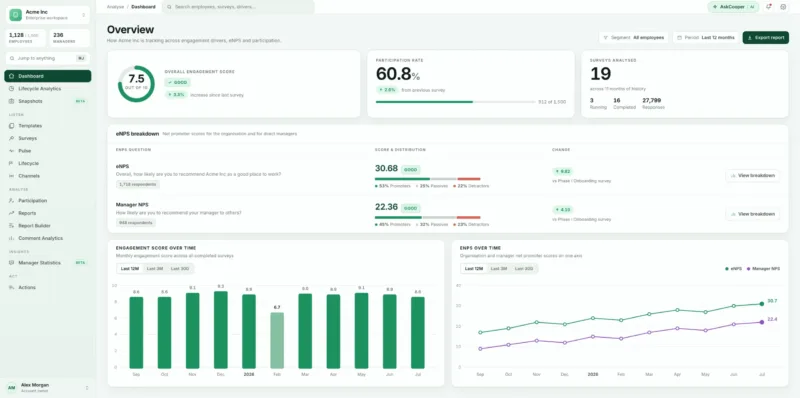Open Lifecycle via its flag icon

pos(12,163)
